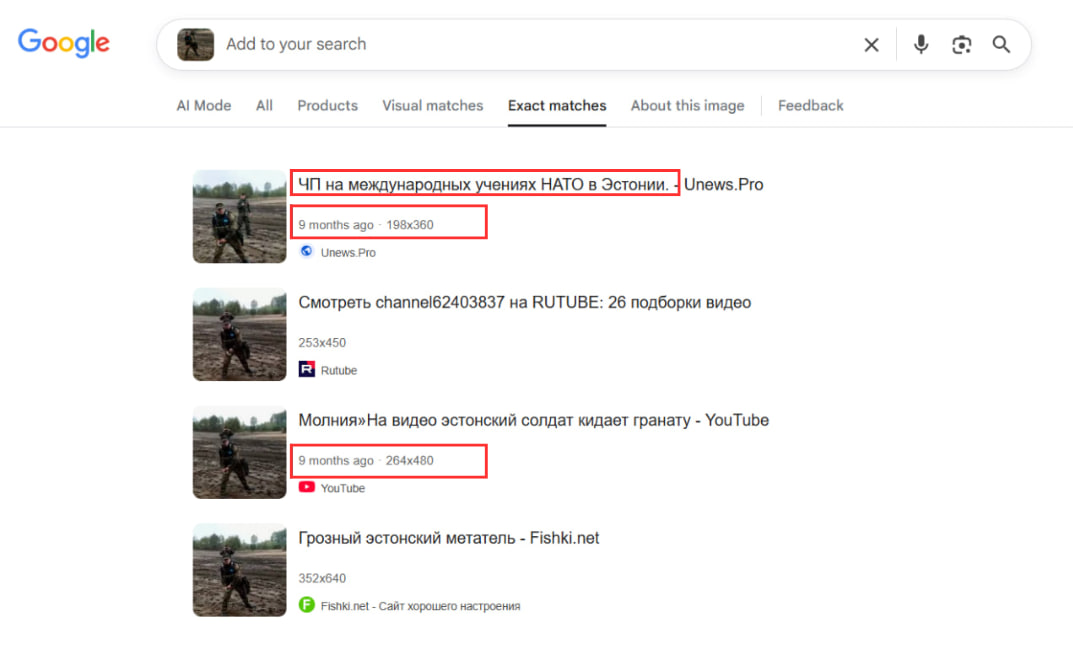Click the YouTube favicon
1073x655 pixels.
307,487
